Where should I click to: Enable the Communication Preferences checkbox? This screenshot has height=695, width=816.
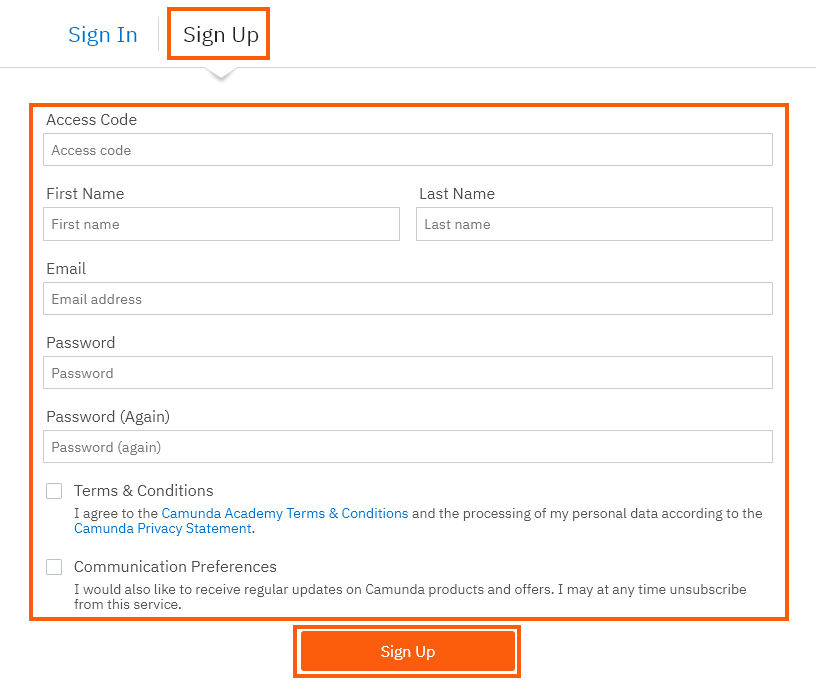54,567
